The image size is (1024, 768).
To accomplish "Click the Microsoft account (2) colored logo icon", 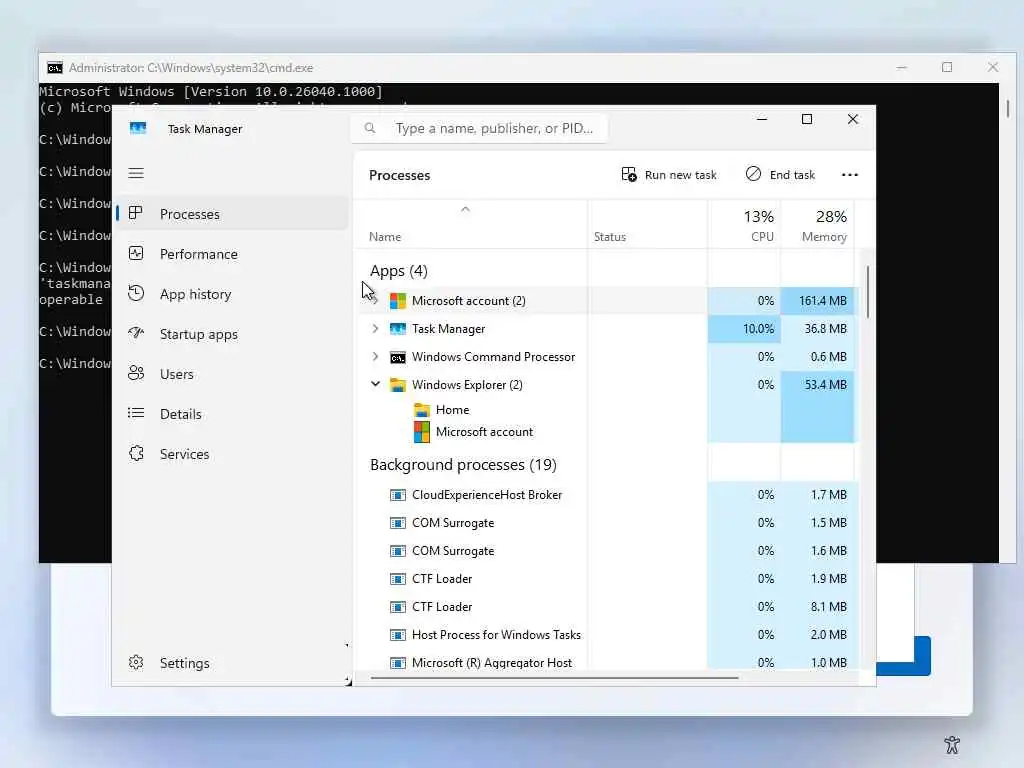I will pyautogui.click(x=398, y=300).
